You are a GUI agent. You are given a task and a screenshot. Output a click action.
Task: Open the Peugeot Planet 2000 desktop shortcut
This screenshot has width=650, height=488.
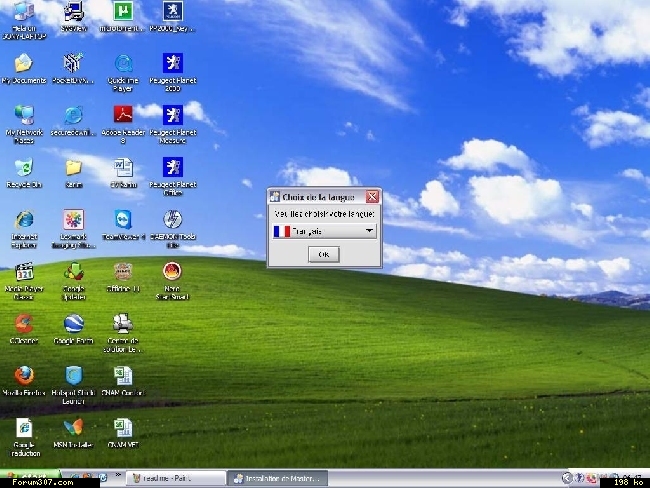172,63
